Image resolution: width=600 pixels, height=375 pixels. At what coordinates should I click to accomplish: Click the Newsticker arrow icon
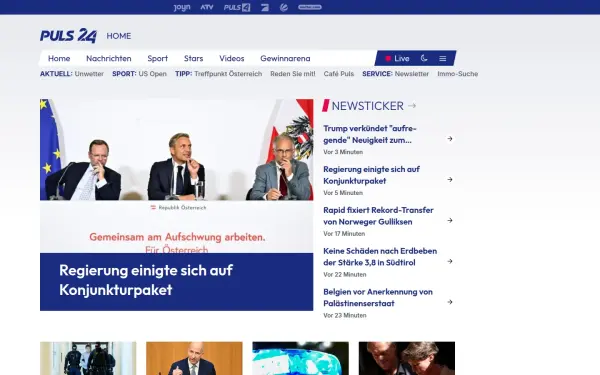tap(412, 106)
